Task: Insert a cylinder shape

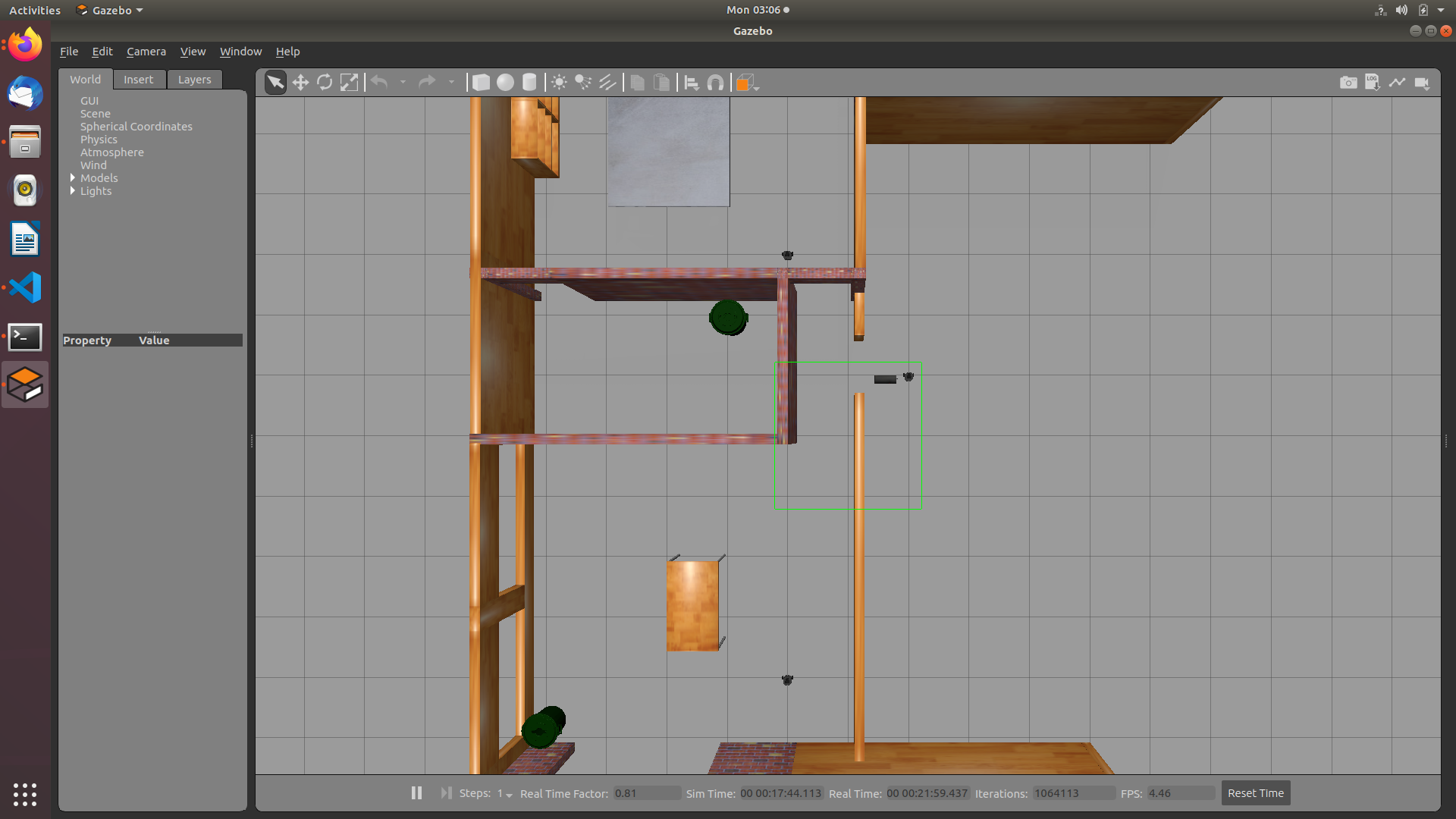Action: click(529, 82)
